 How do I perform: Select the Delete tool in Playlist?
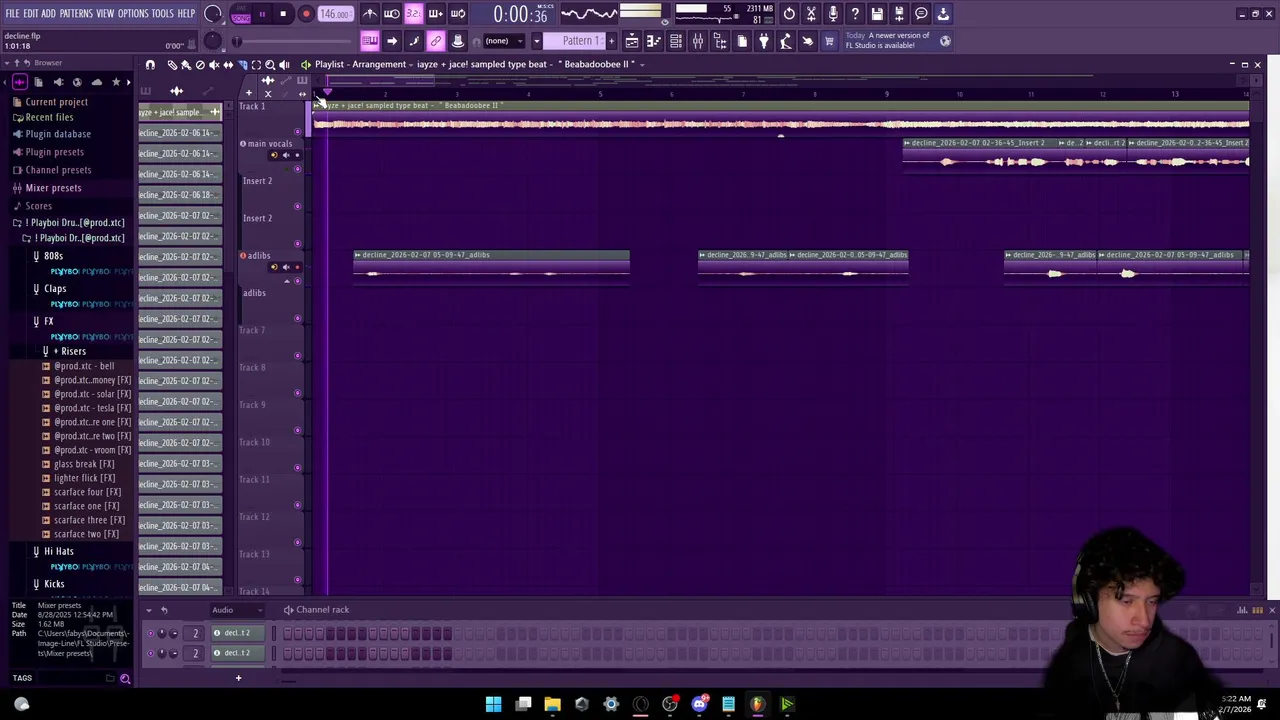click(x=200, y=65)
